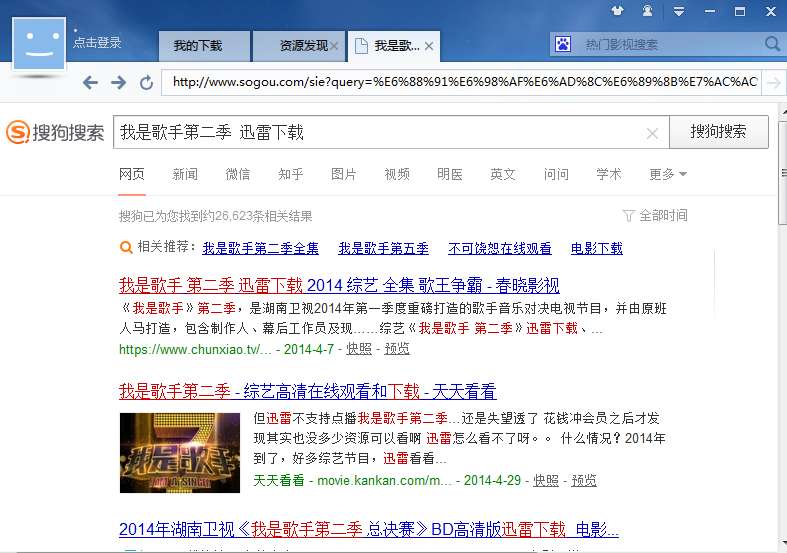
Task: Clear the Sogou search query with X
Action: [x=652, y=133]
